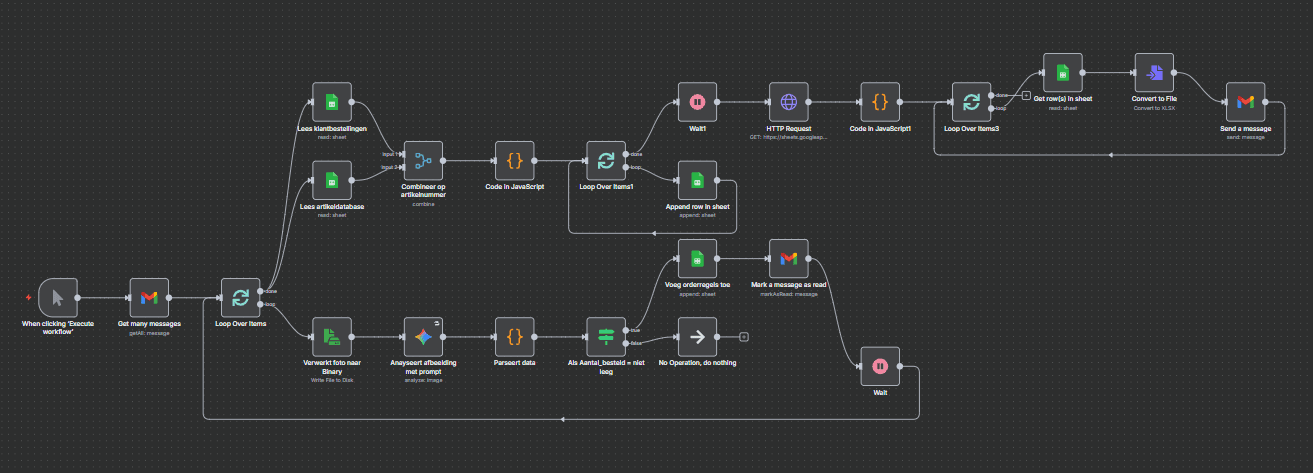1313x473 pixels.
Task: Click the 'Loop Over Items1' node
Action: tap(606, 160)
